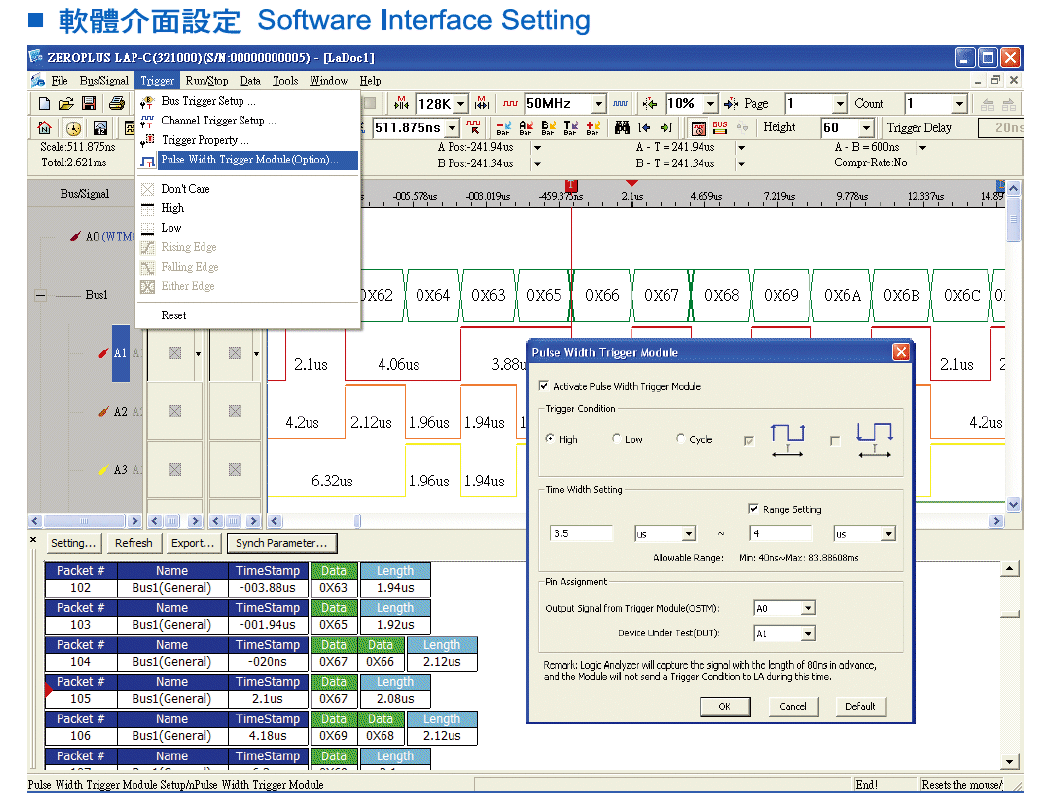This screenshot has width=1038, height=810.
Task: Toggle the positive pulse waveform checkbox
Action: [x=749, y=441]
